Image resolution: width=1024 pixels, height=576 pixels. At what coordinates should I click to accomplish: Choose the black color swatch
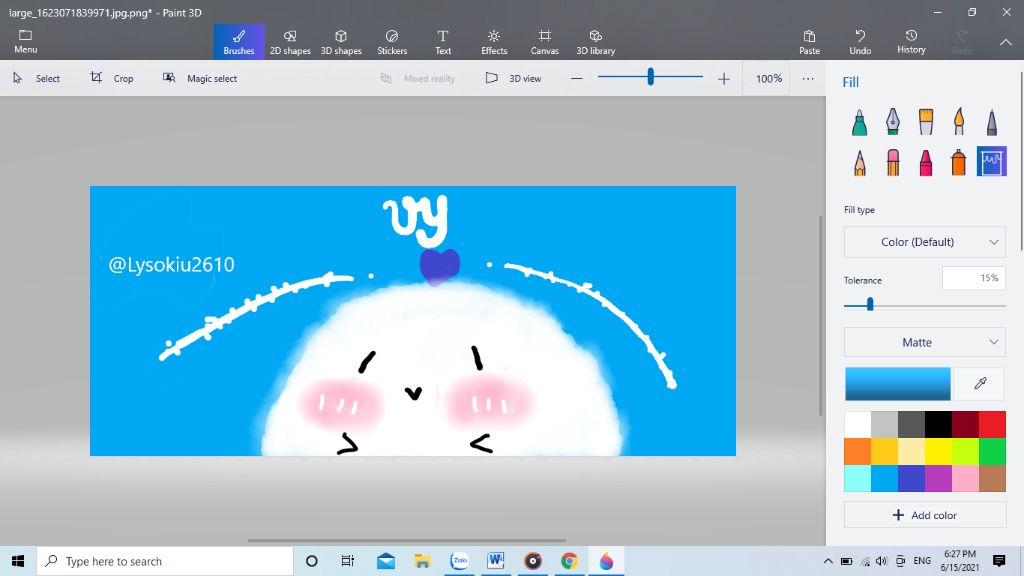click(938, 424)
